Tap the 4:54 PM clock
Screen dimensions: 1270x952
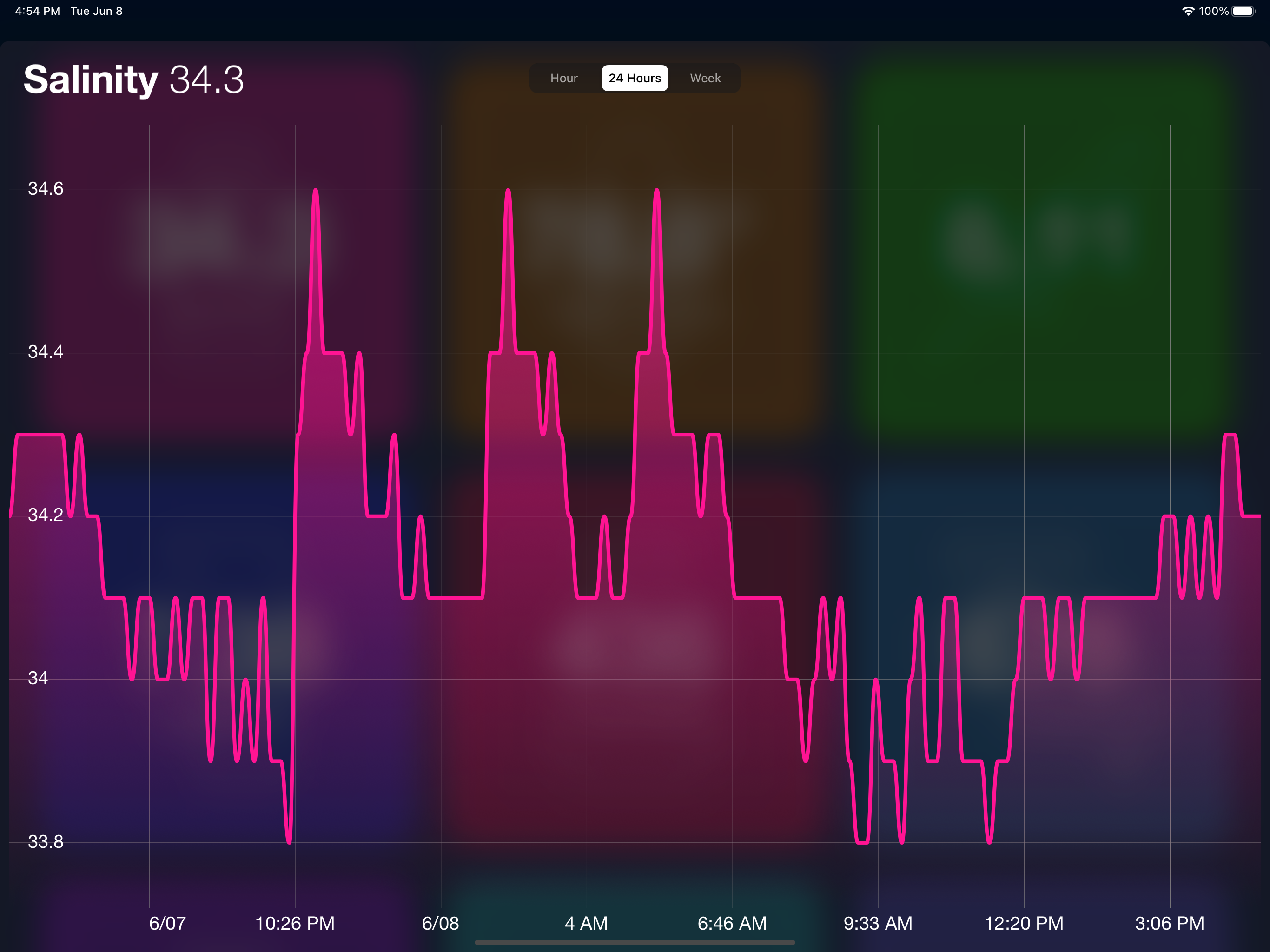click(37, 11)
